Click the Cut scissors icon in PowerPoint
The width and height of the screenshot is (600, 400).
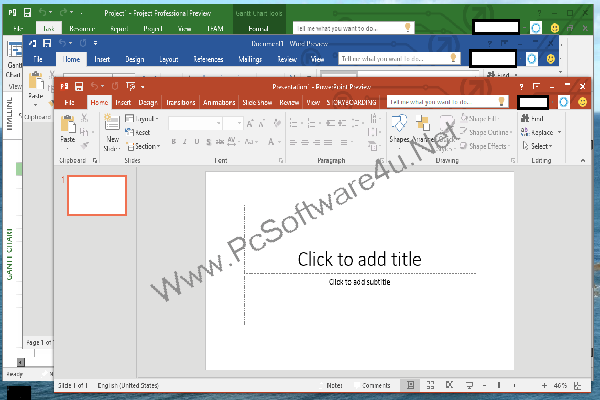84,118
